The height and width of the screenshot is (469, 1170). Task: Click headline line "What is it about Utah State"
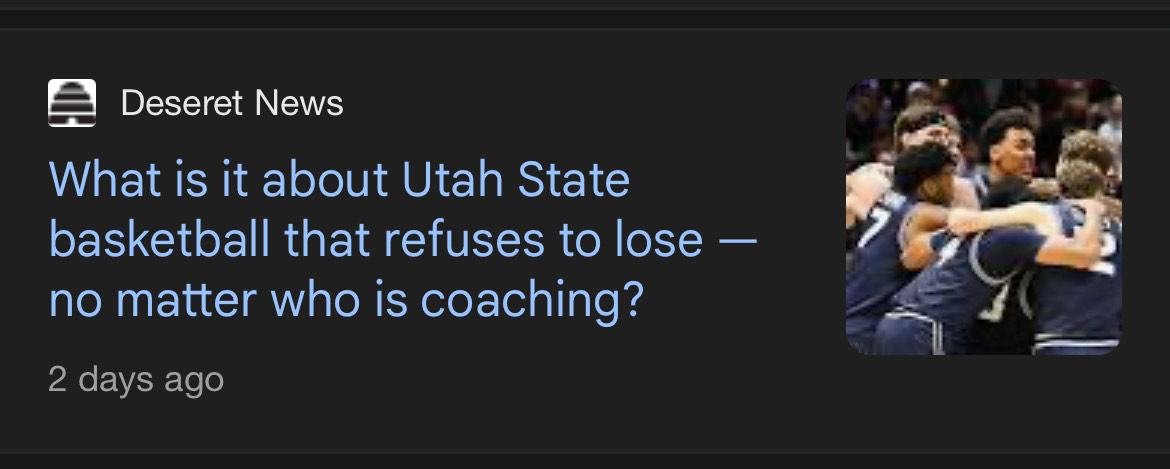(340, 179)
